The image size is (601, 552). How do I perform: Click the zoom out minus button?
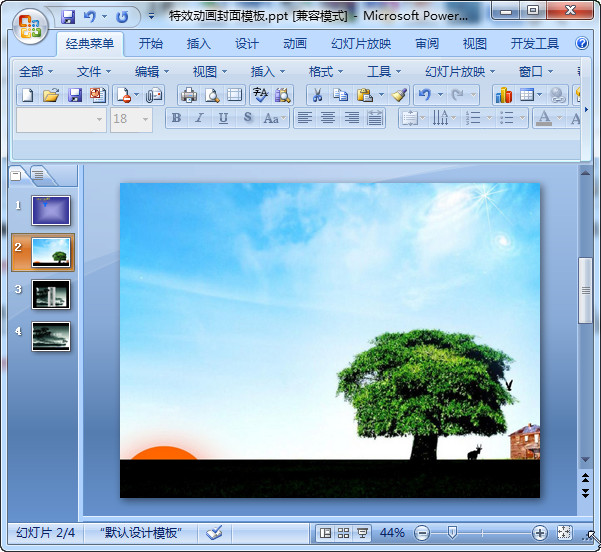[422, 533]
